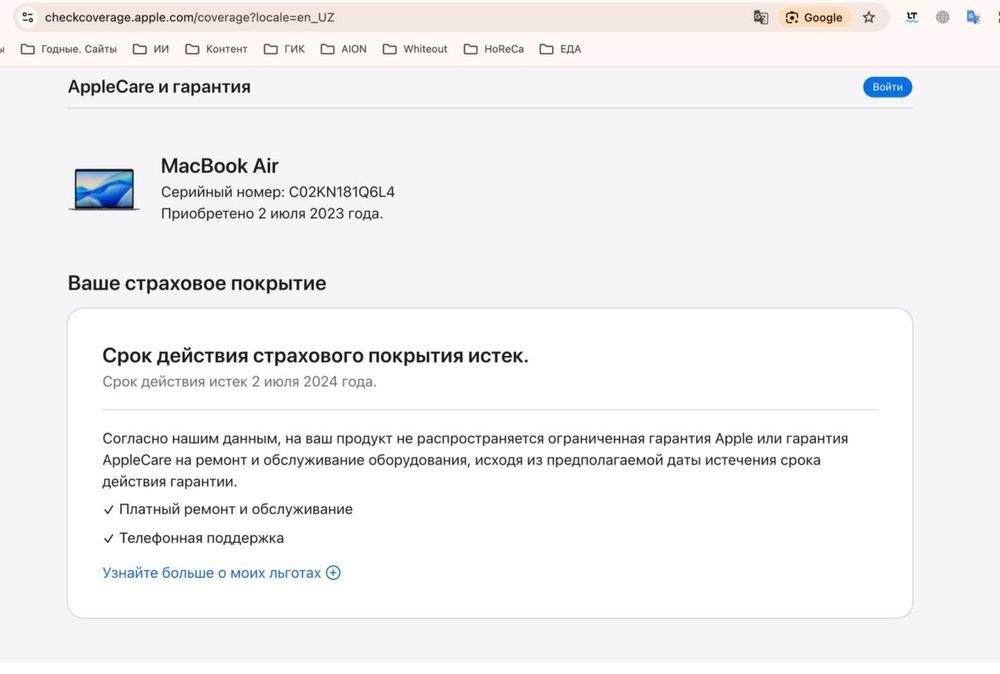
Task: Open the Годные. Сайты bookmarks folder
Action: click(69, 49)
